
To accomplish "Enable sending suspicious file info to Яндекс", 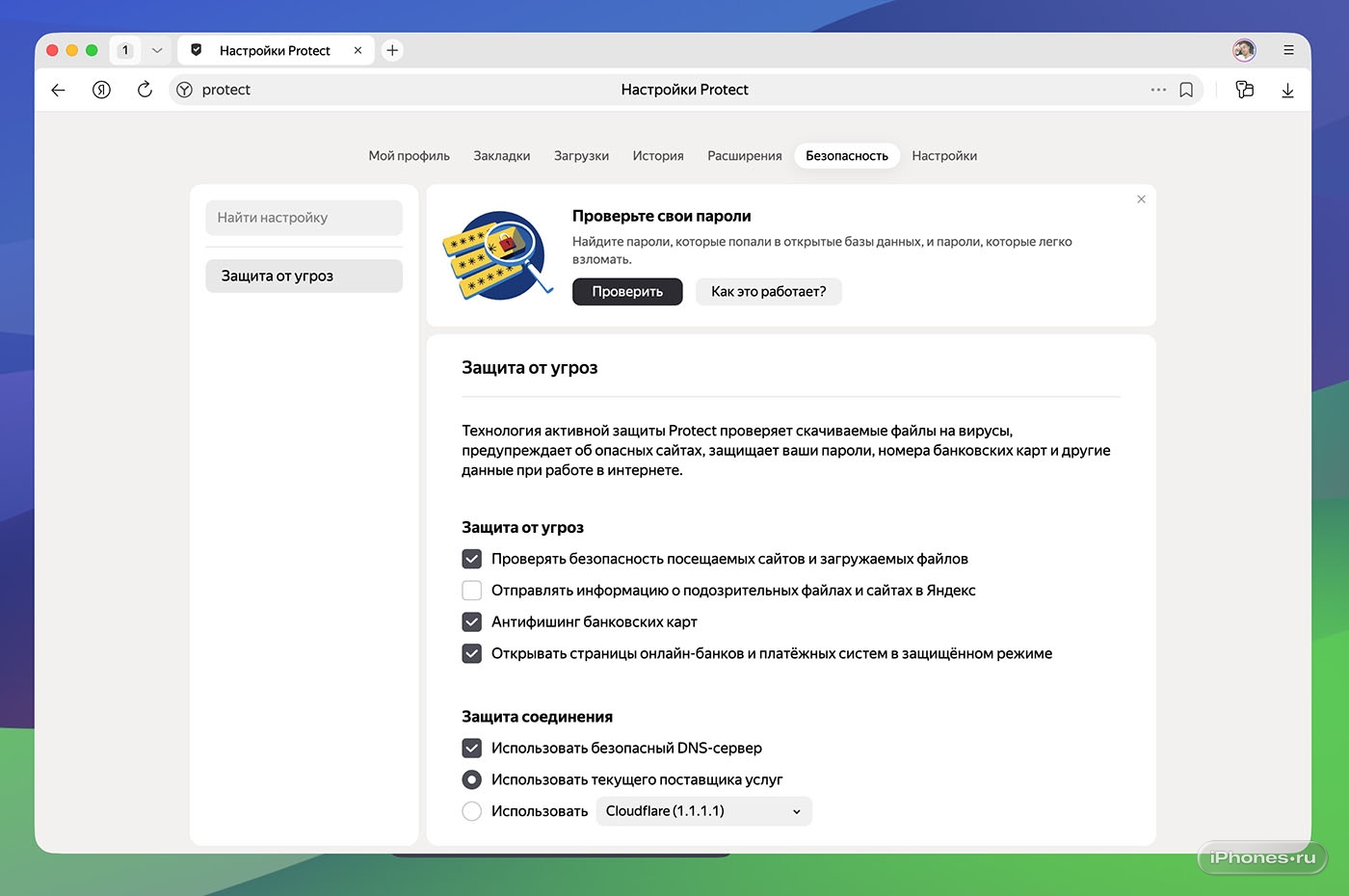I will [x=472, y=591].
